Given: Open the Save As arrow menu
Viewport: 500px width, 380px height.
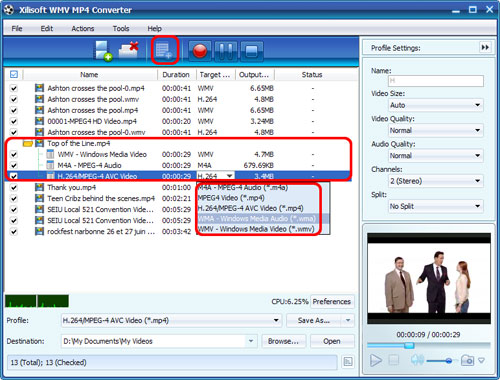Looking at the screenshot, I should coord(348,320).
